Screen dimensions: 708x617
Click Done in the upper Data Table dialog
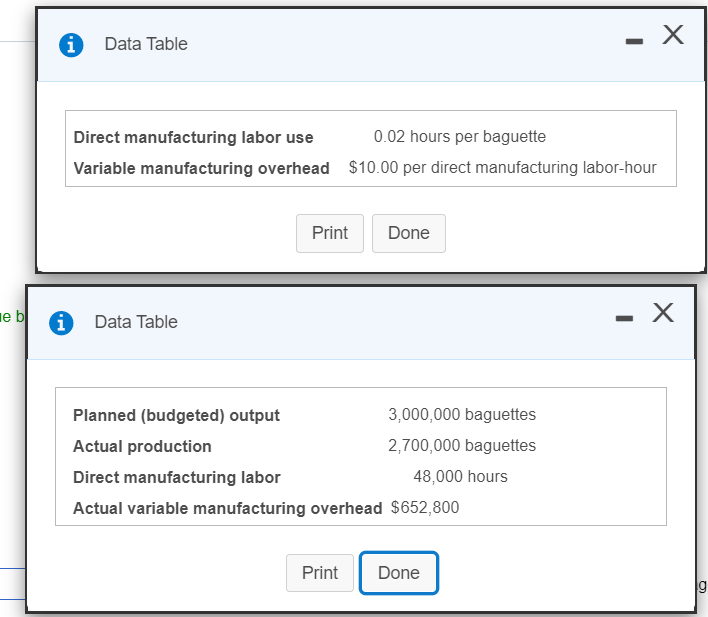pyautogui.click(x=409, y=234)
